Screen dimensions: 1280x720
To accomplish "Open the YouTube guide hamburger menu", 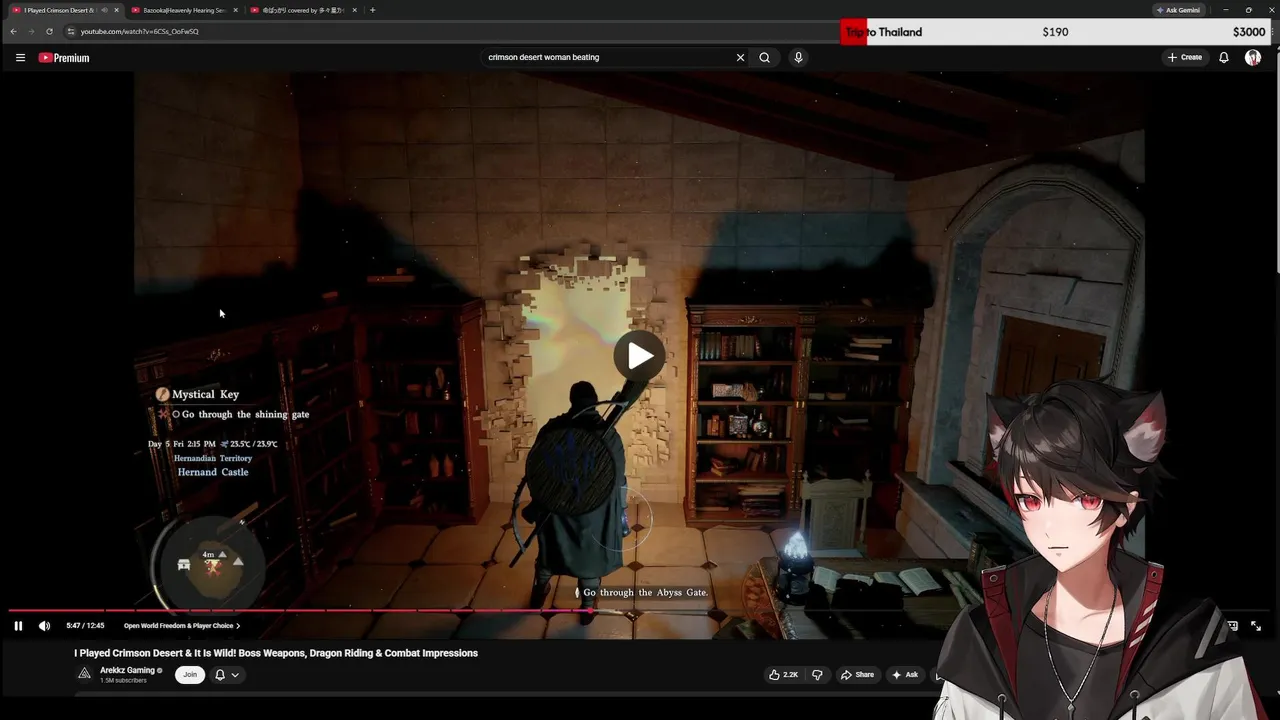I will tap(20, 58).
